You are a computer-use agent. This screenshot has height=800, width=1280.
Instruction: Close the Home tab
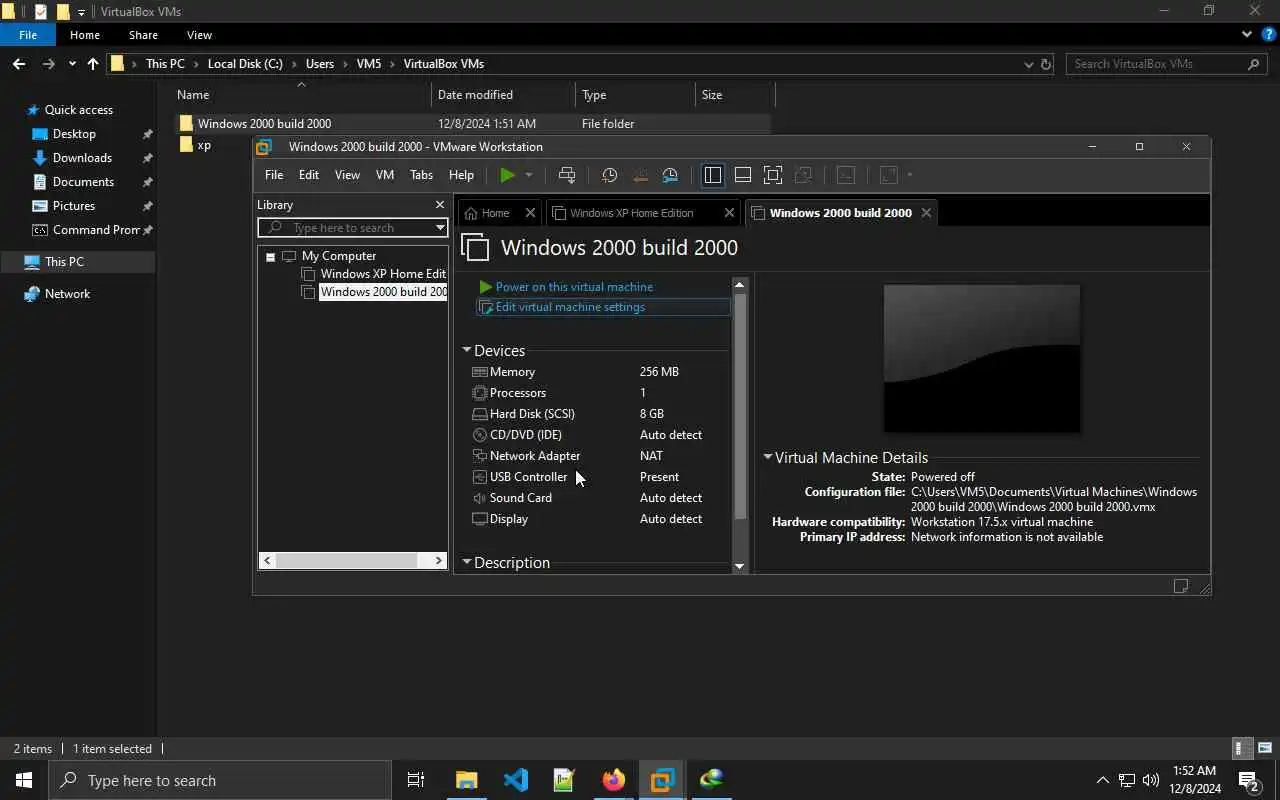pos(530,213)
